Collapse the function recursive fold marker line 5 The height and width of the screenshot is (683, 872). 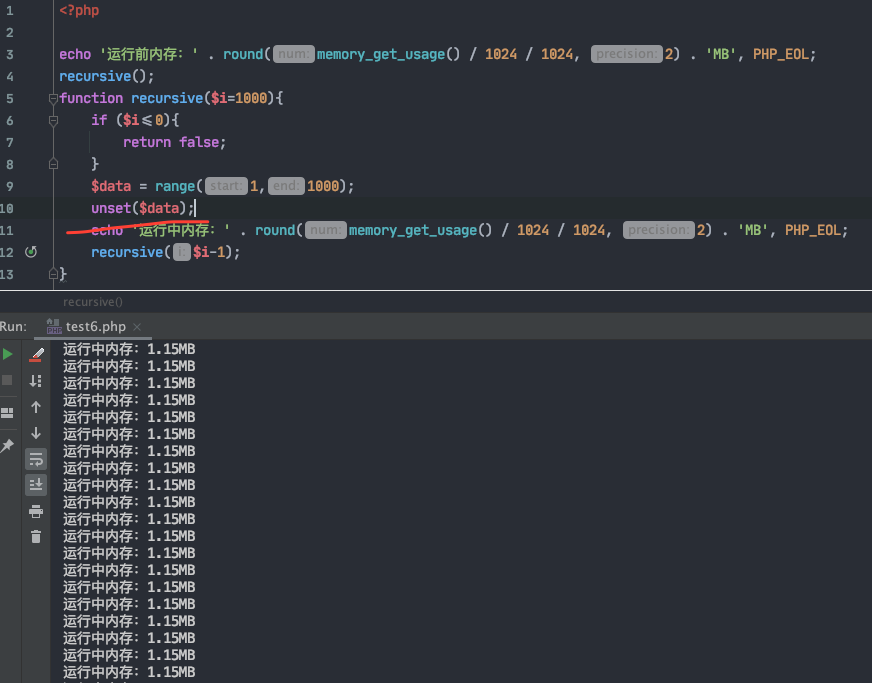click(53, 99)
